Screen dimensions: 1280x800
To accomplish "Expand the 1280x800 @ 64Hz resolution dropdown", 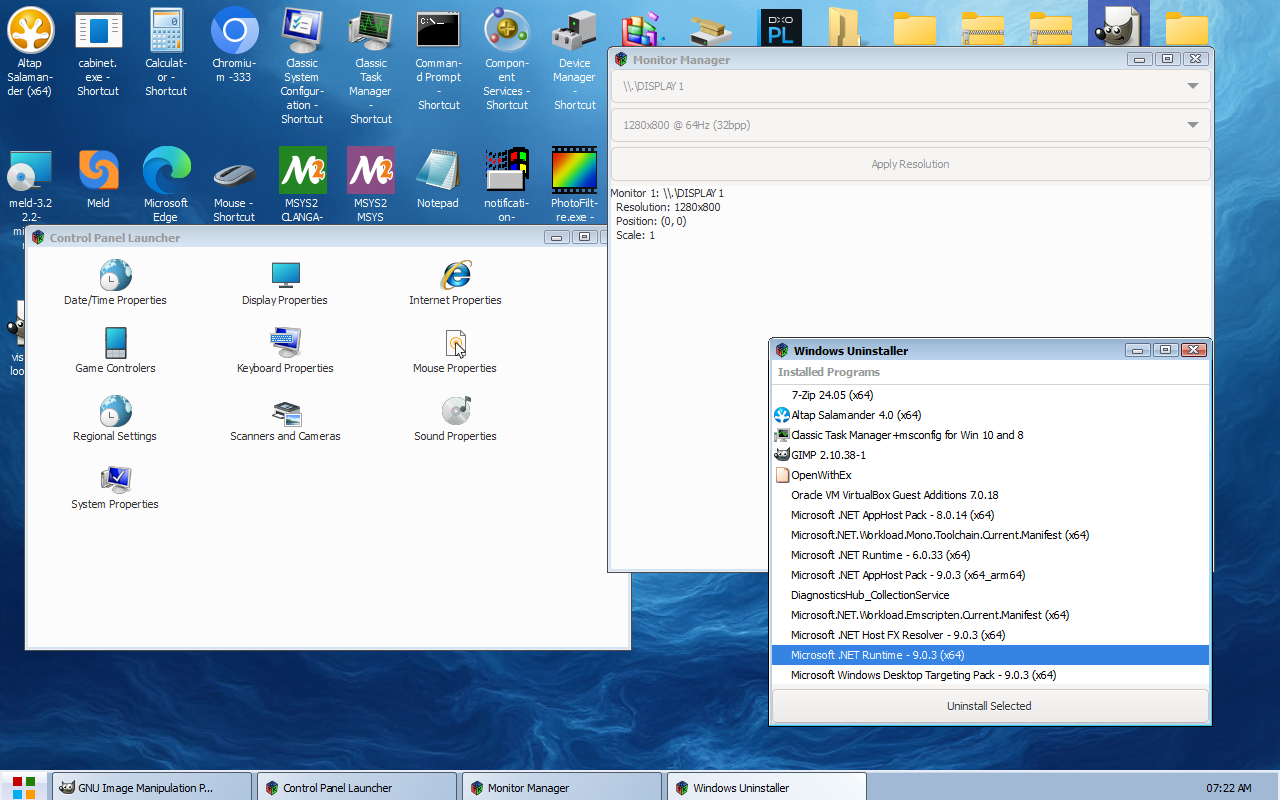I will [x=911, y=125].
